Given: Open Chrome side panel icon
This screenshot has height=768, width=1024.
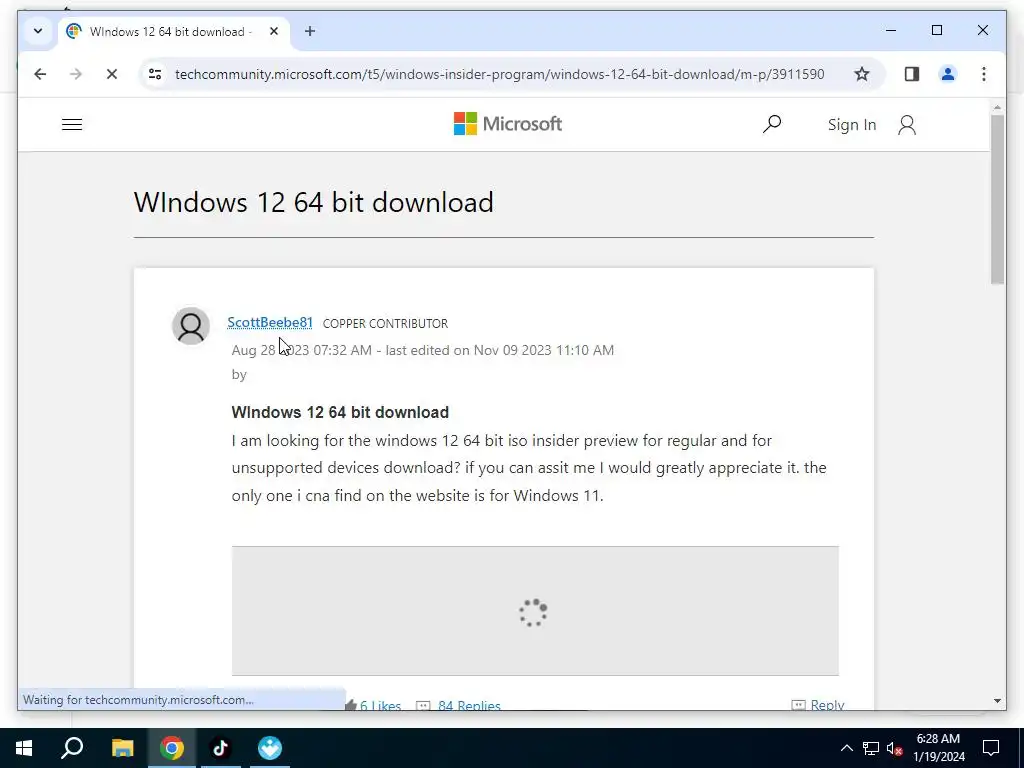Looking at the screenshot, I should 912,74.
